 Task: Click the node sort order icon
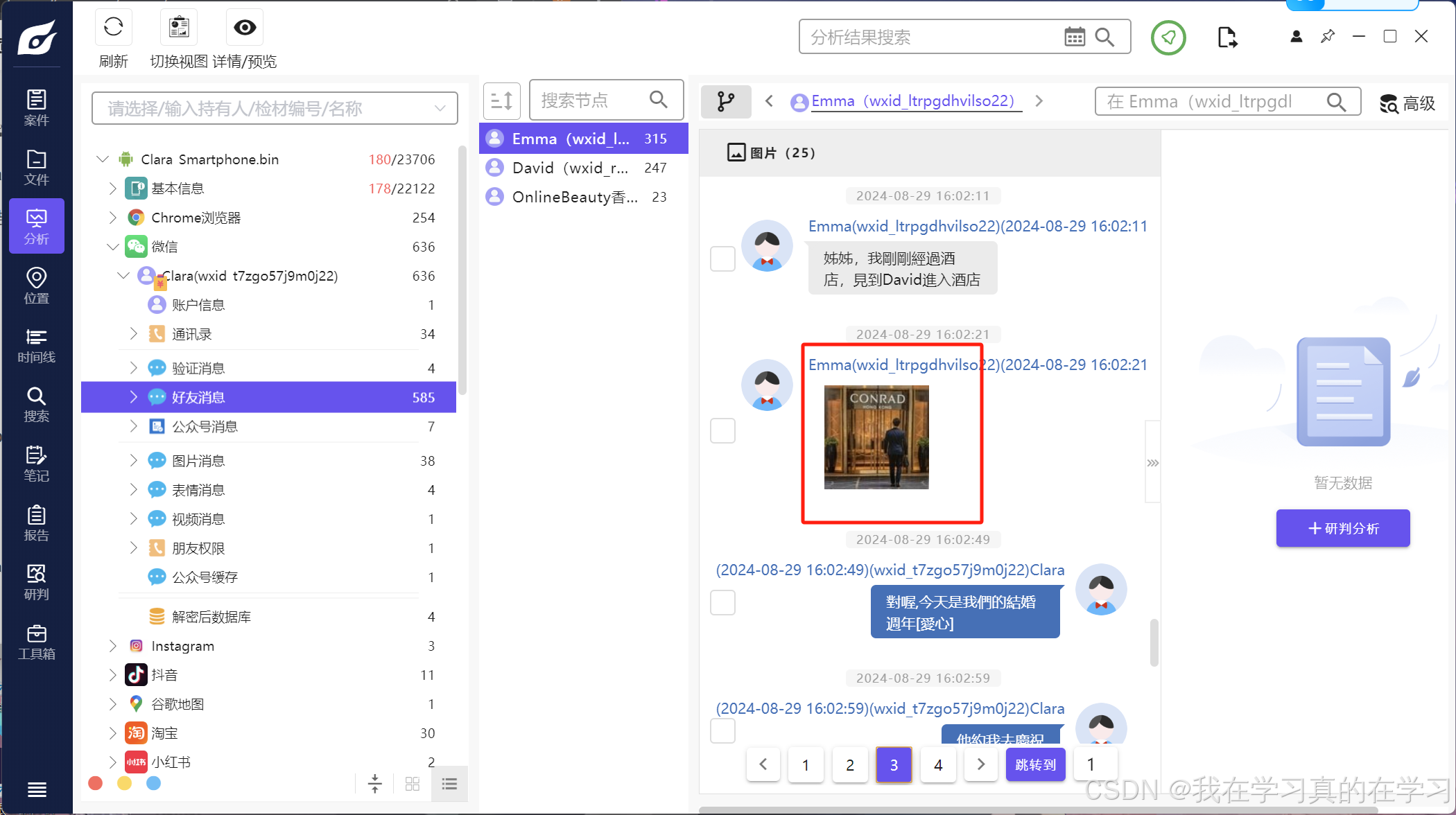coord(501,101)
